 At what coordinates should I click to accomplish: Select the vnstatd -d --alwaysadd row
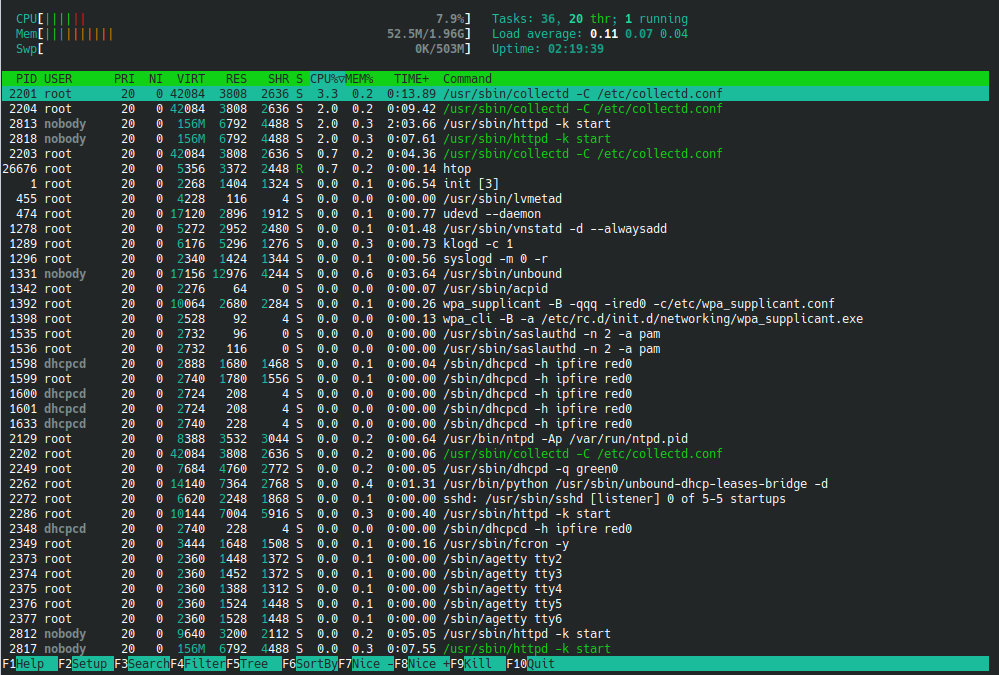click(495, 228)
